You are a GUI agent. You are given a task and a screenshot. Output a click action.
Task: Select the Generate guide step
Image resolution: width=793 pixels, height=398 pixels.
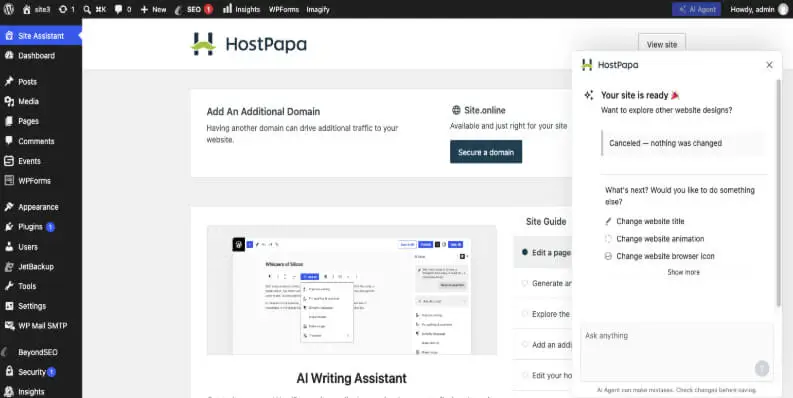pos(543,283)
